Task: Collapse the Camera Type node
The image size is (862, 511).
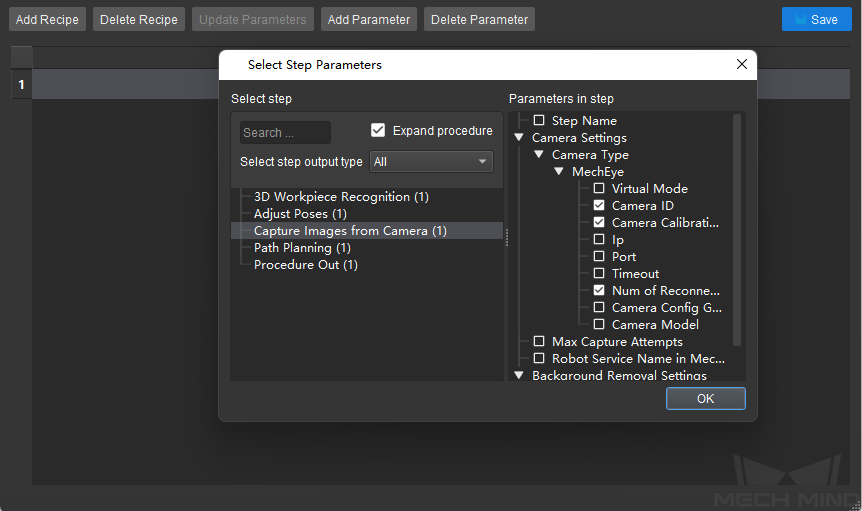Action: click(539, 154)
